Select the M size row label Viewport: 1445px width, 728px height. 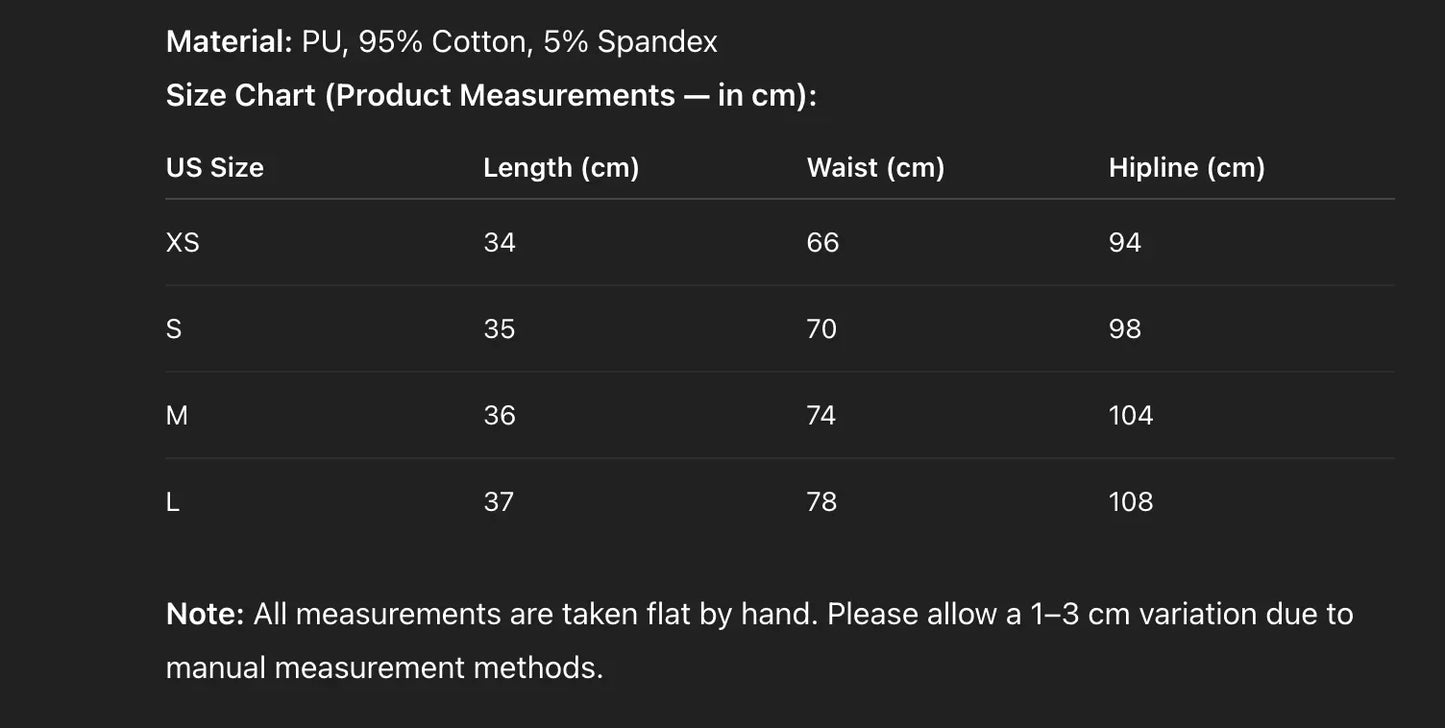point(176,415)
